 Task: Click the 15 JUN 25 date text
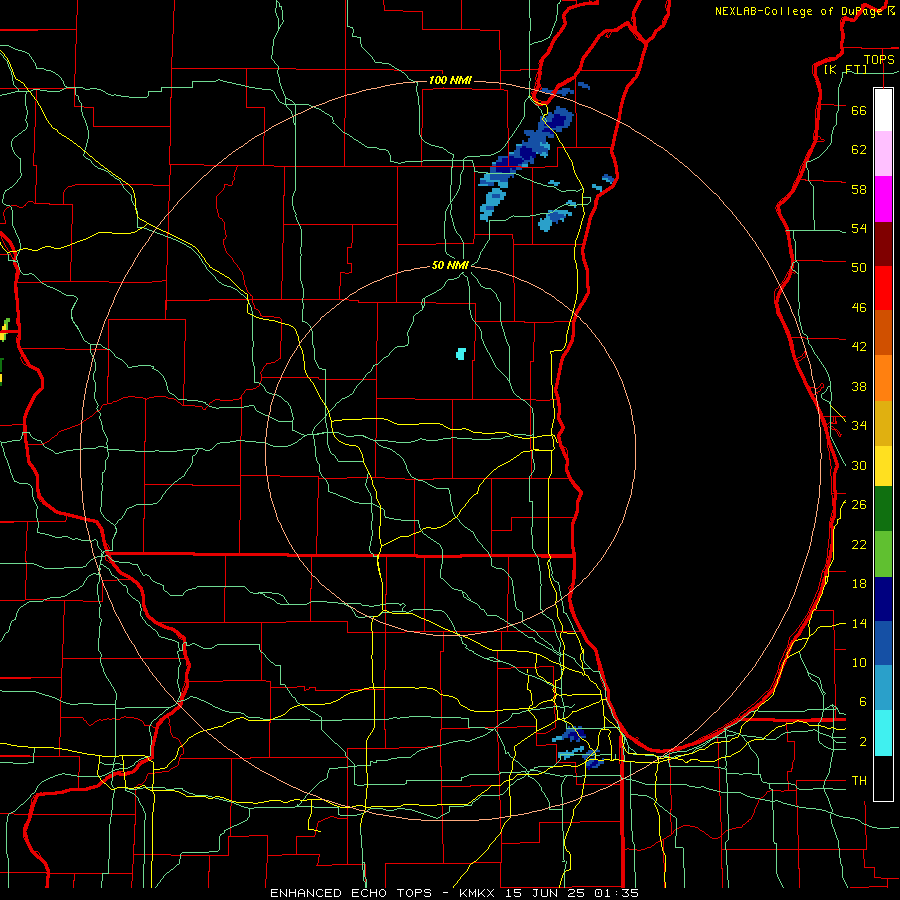coord(546,893)
